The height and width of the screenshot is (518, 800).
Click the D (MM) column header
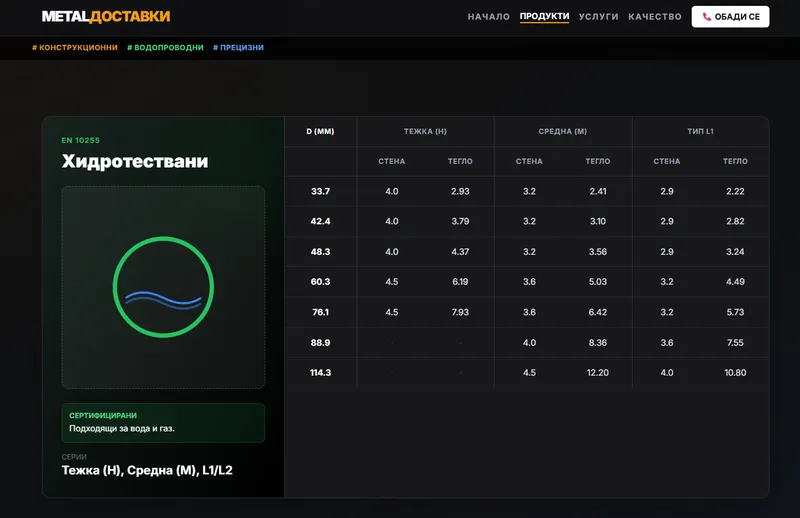[x=320, y=131]
